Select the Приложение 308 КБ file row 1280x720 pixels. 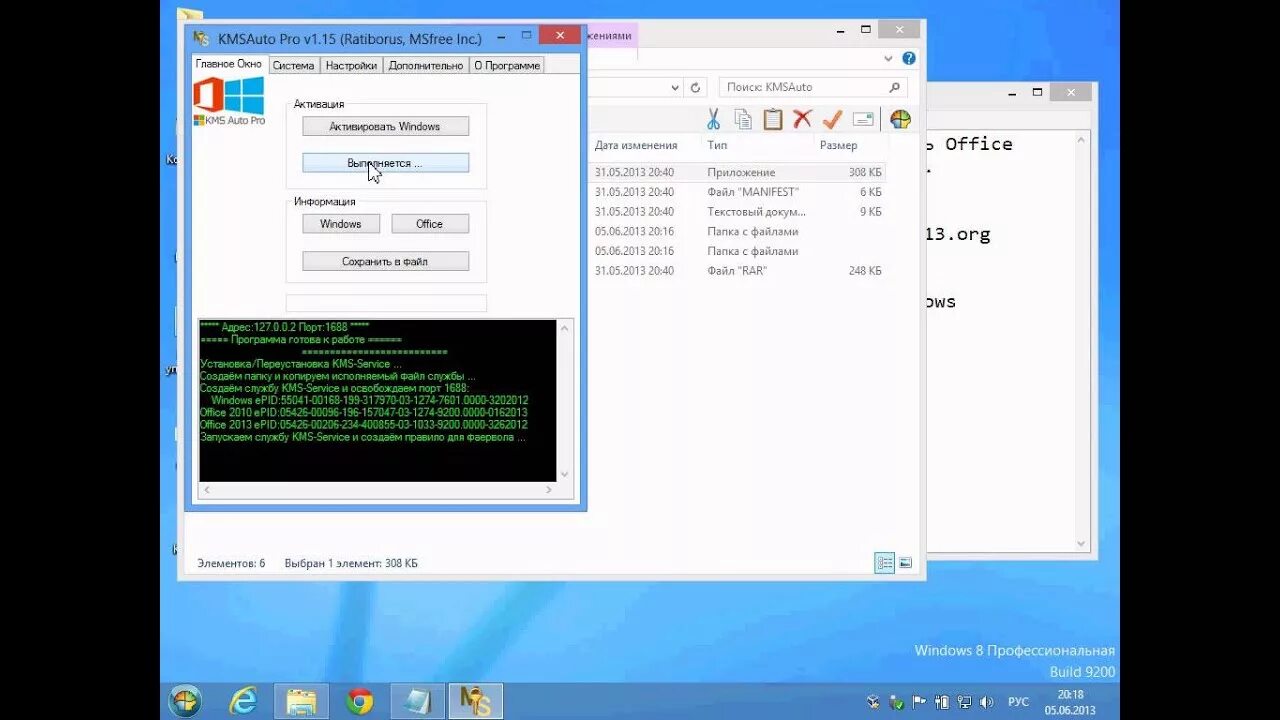tap(738, 172)
